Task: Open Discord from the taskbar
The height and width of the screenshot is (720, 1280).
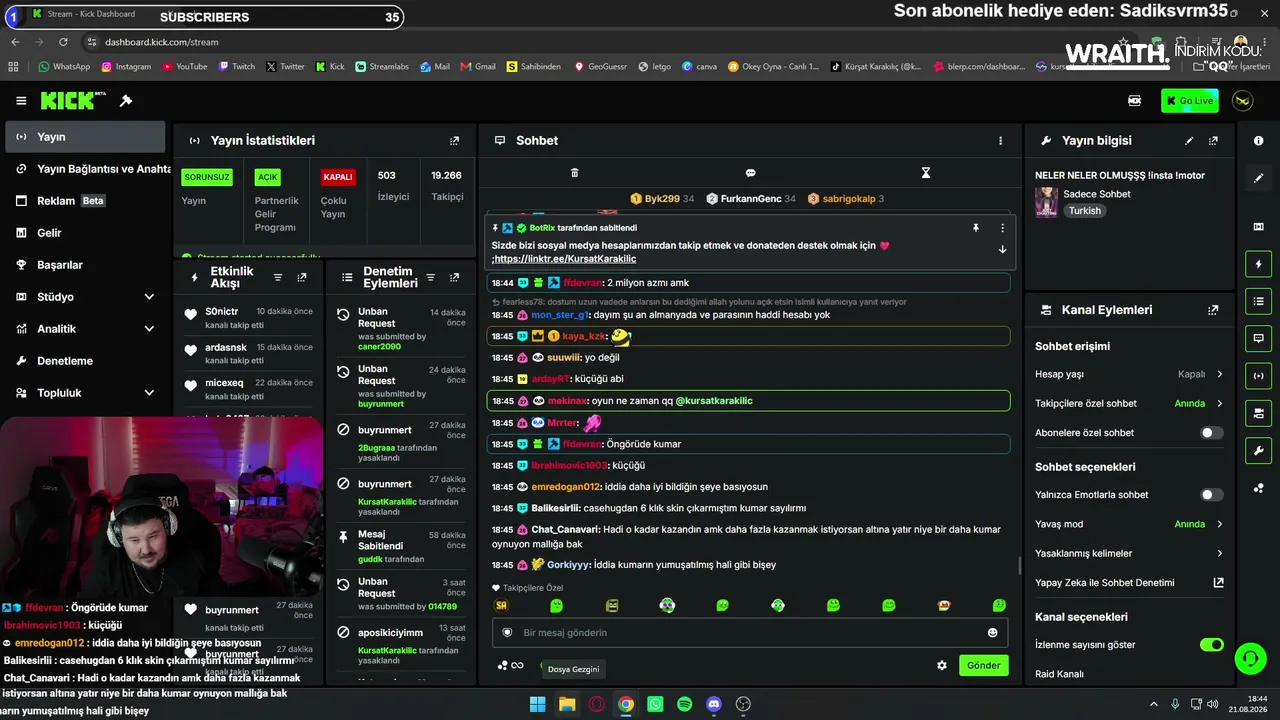Action: point(714,704)
